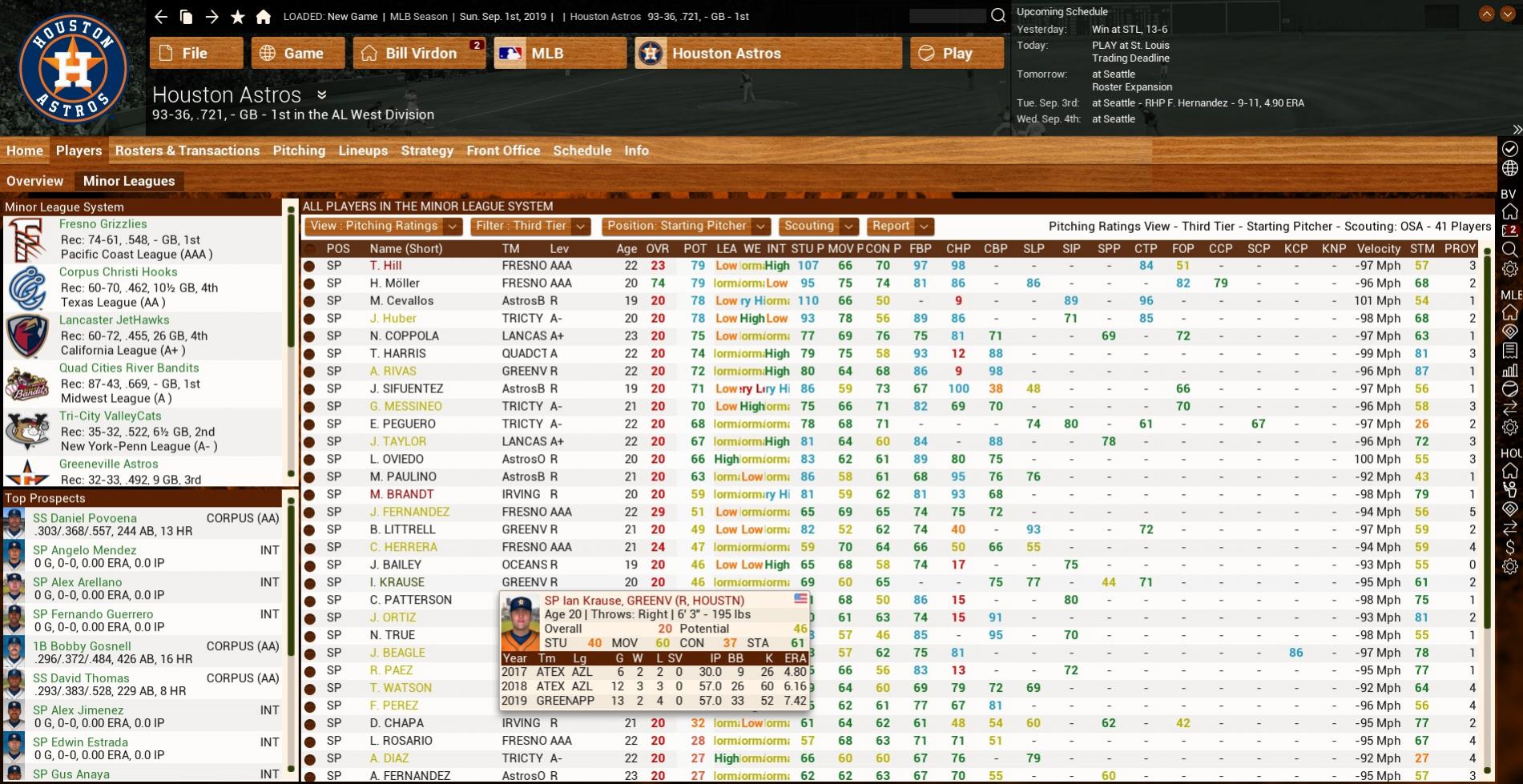Open the MLB section gear icon
The image size is (1523, 784).
point(1509,428)
